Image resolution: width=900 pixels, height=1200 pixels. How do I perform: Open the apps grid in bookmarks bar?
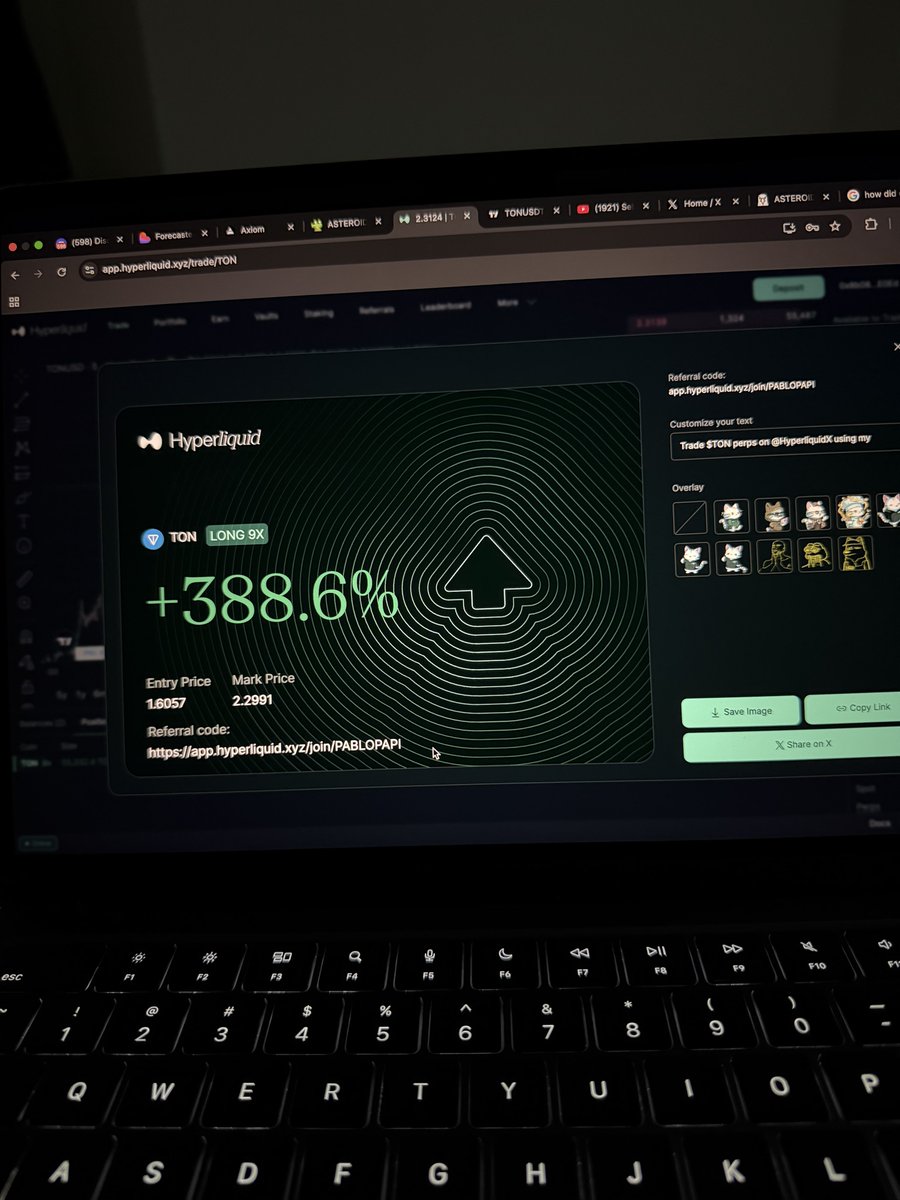click(14, 302)
